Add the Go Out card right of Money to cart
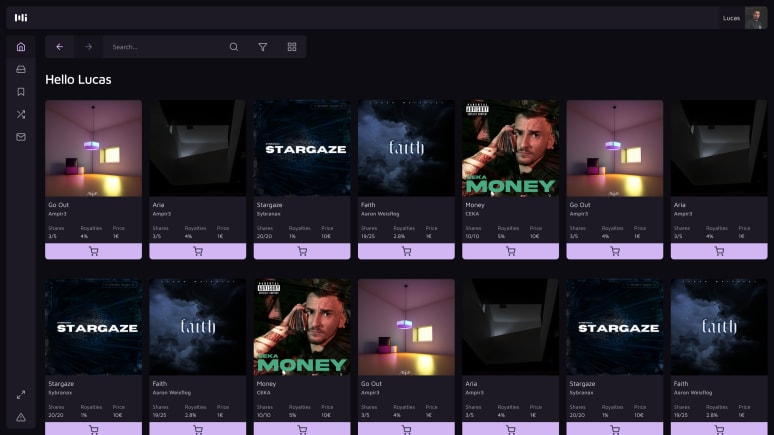774x435 pixels. (x=615, y=251)
